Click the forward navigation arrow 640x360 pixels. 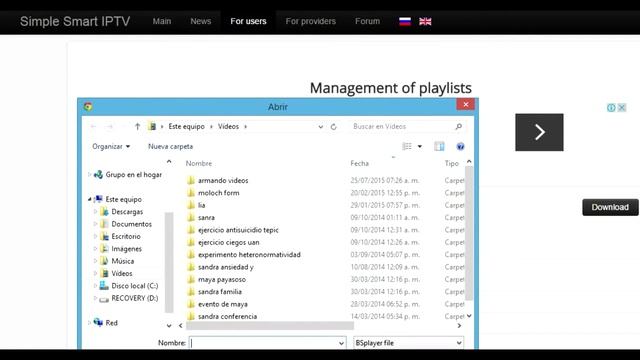109,127
